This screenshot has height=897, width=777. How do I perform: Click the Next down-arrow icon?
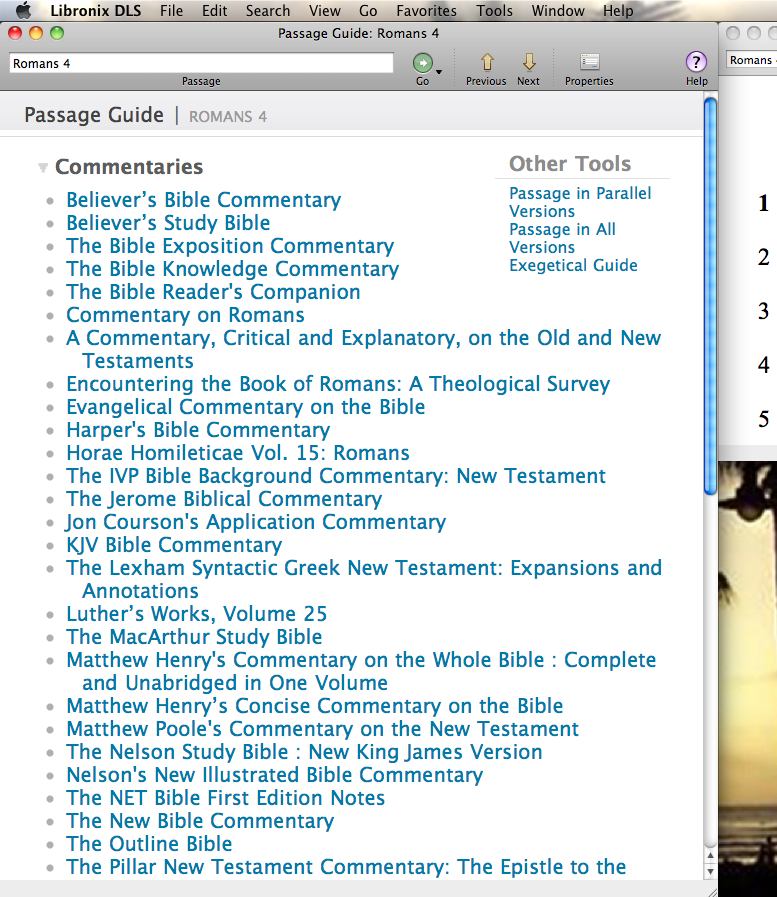529,62
